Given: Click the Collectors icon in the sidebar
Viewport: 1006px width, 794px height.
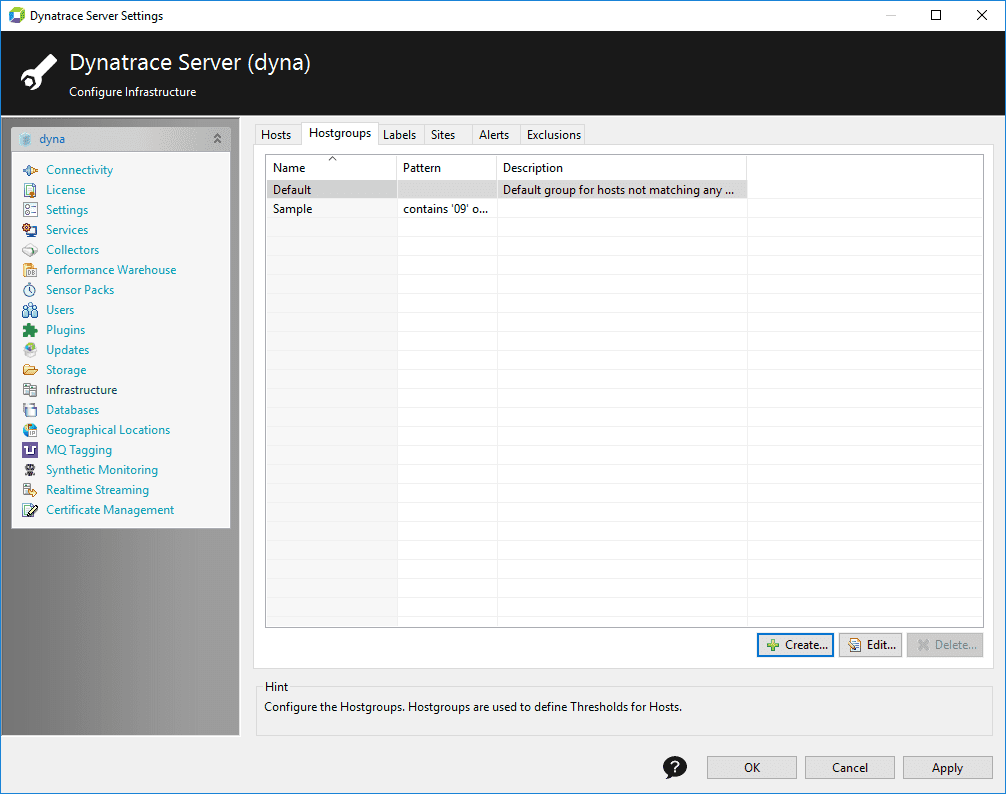Looking at the screenshot, I should coord(30,250).
